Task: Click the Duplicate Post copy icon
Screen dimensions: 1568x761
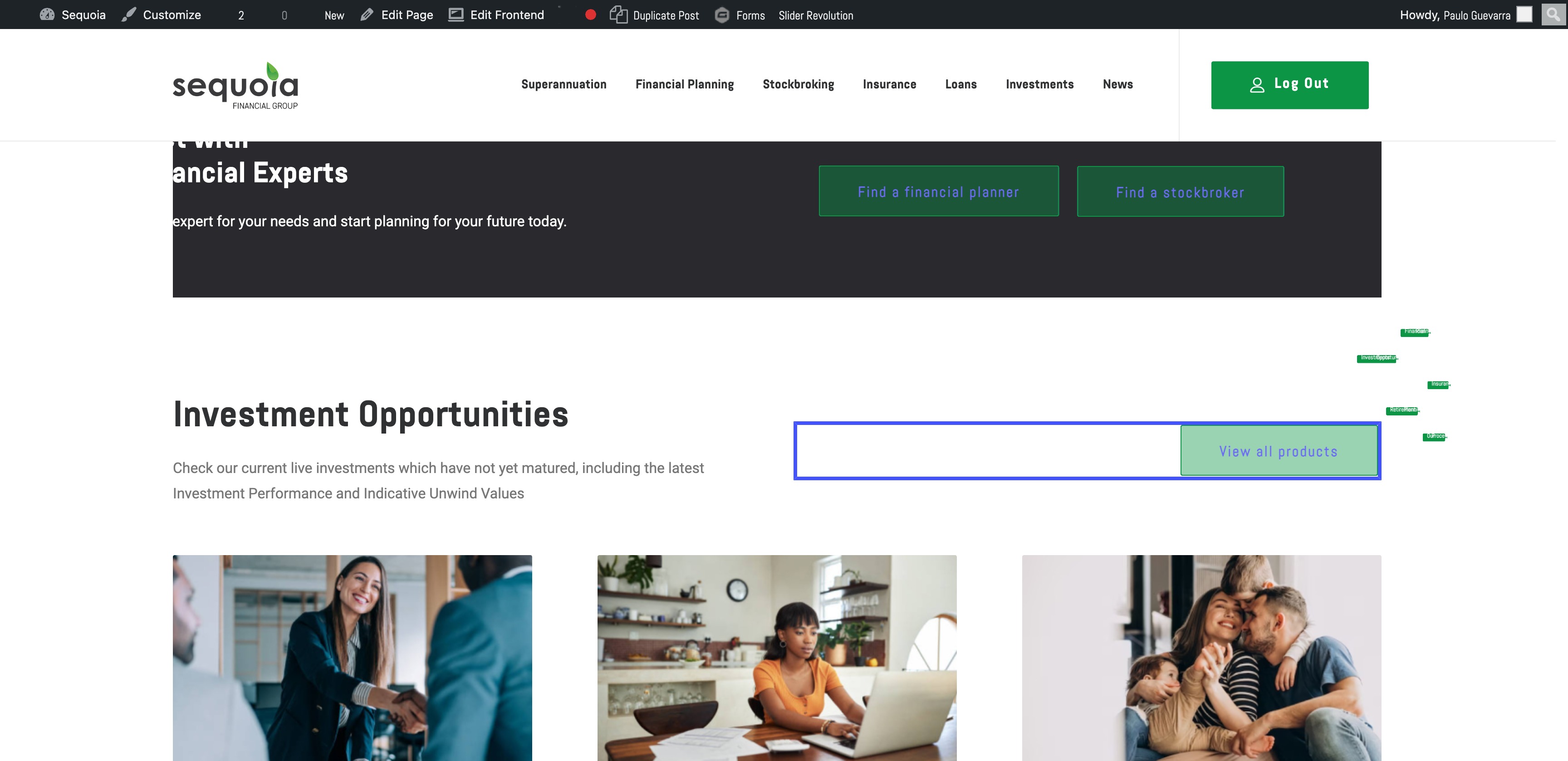Action: (618, 15)
